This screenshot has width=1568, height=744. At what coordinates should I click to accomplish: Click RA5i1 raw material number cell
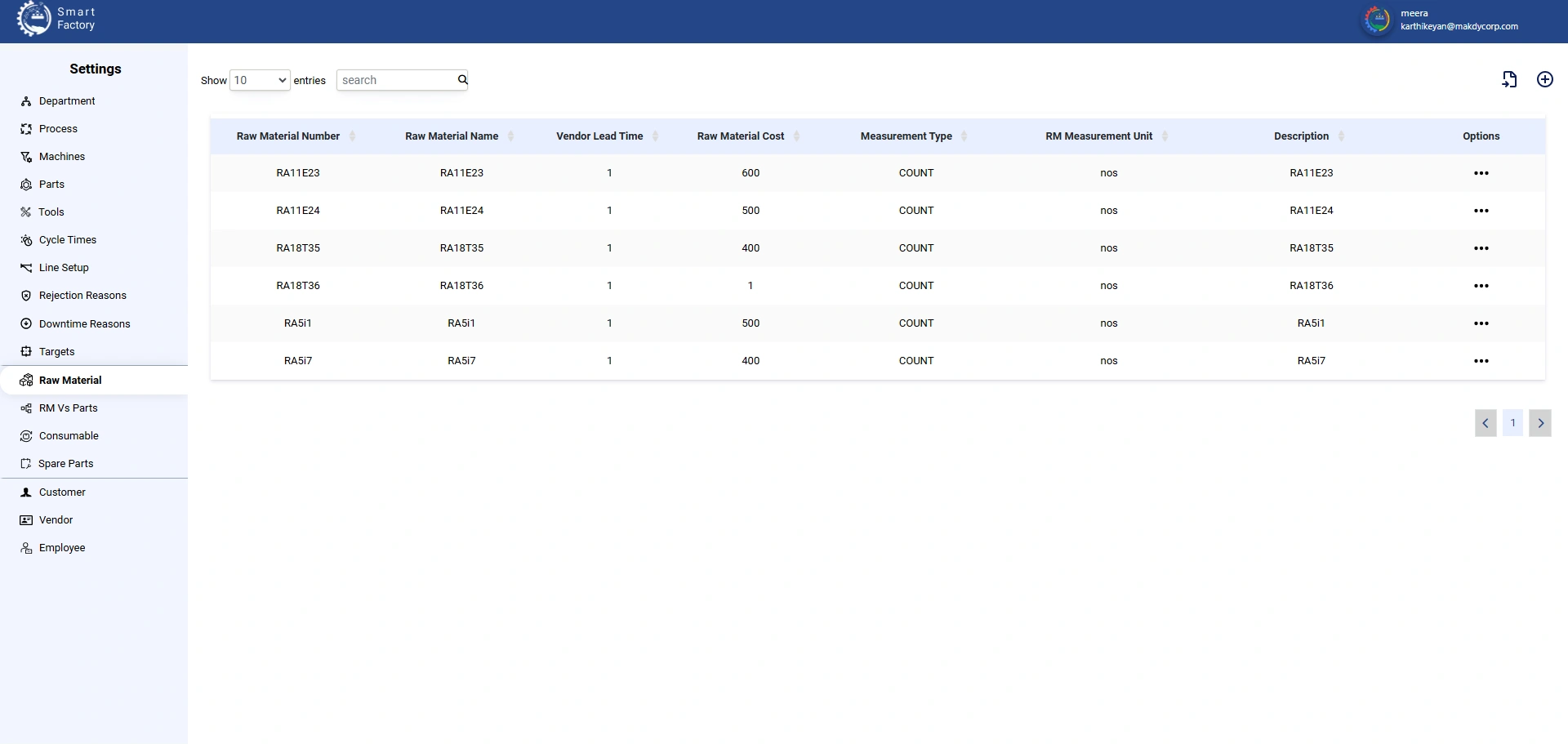298,323
